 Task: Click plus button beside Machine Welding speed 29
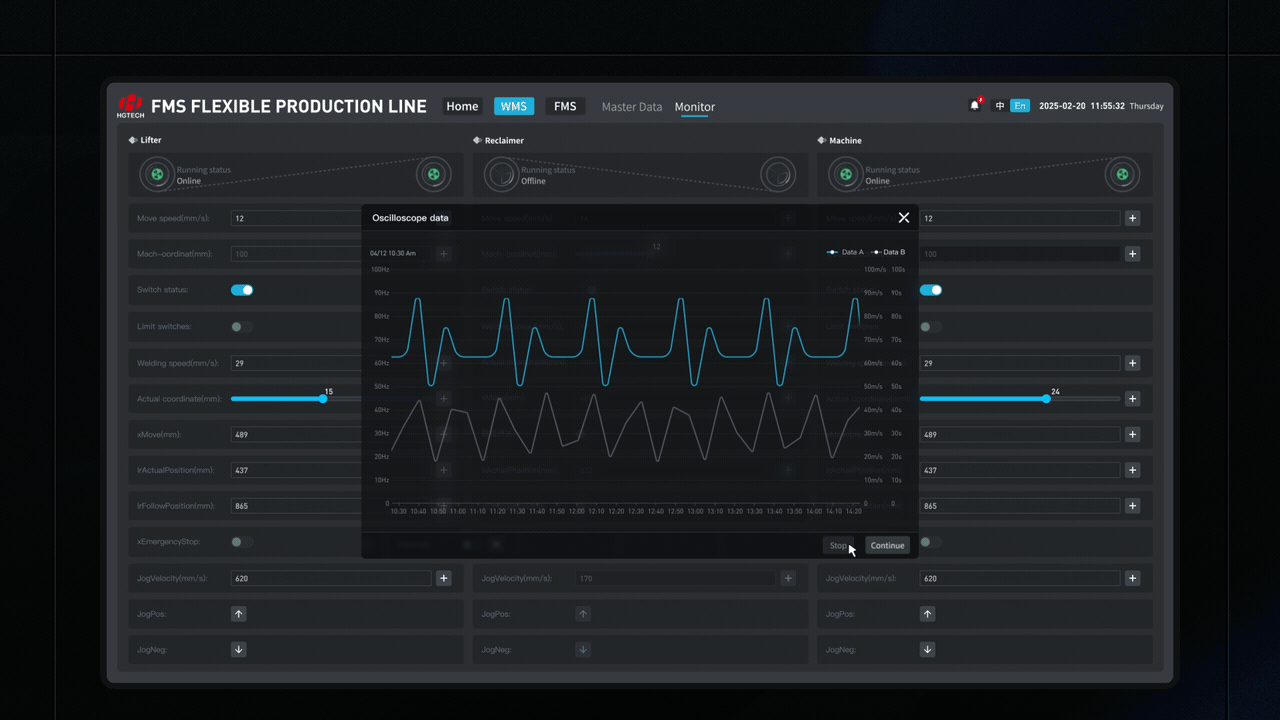click(1132, 363)
